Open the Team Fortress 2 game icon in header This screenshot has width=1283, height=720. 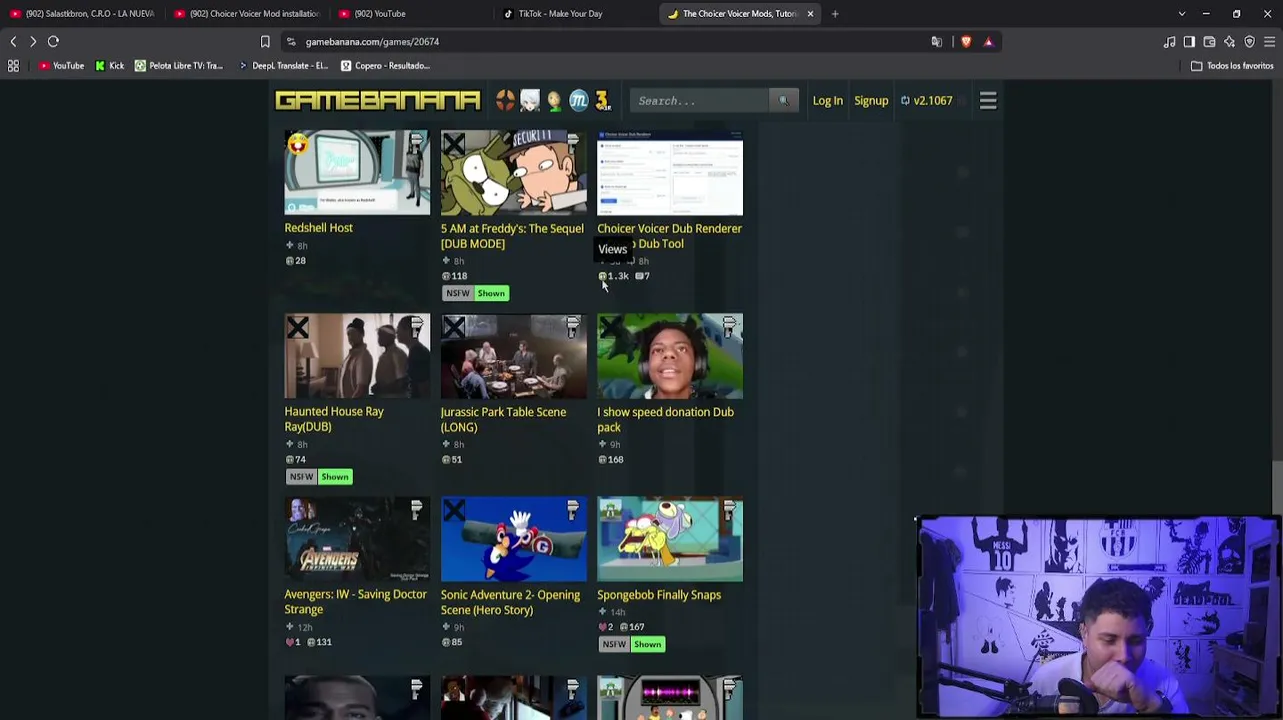pos(505,100)
